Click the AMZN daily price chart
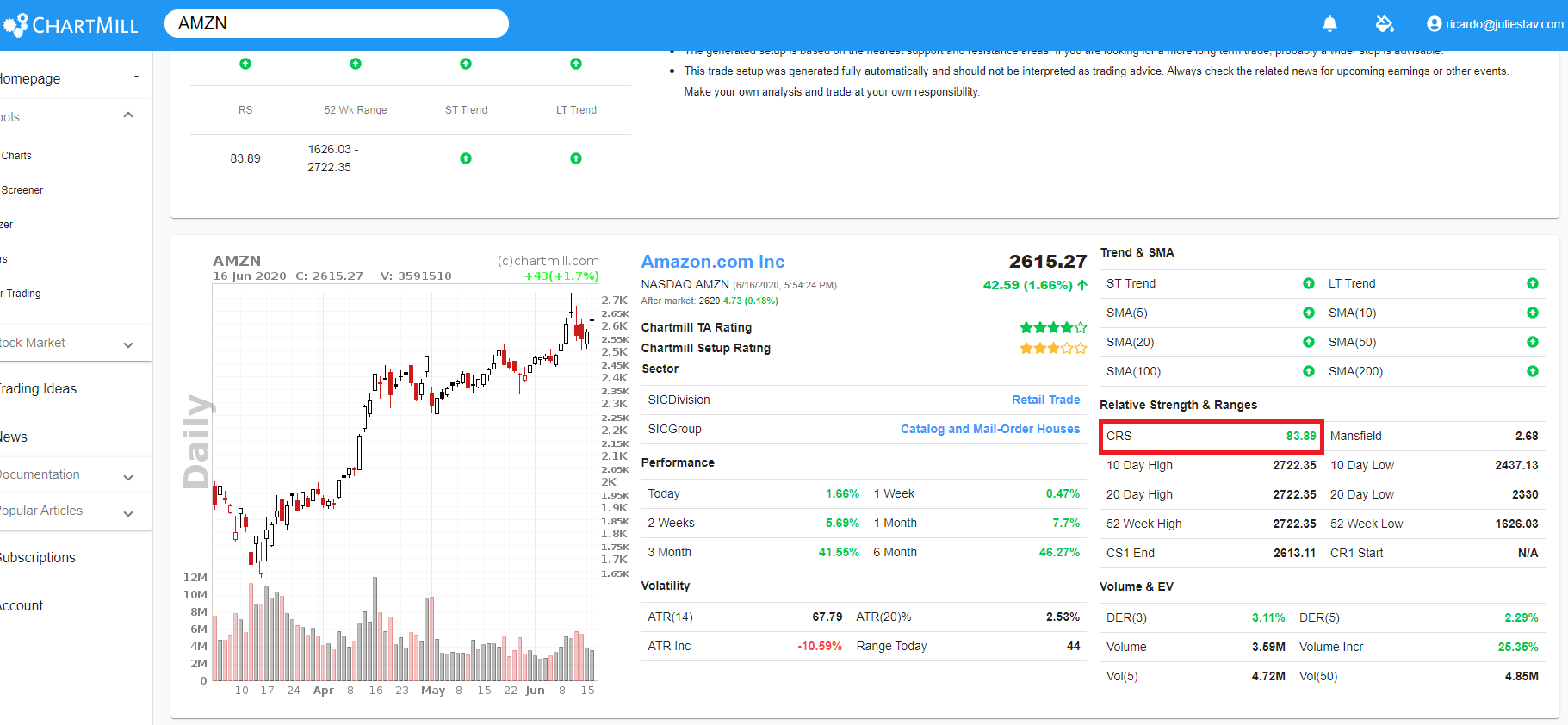This screenshot has width=1568, height=725. tap(405, 482)
